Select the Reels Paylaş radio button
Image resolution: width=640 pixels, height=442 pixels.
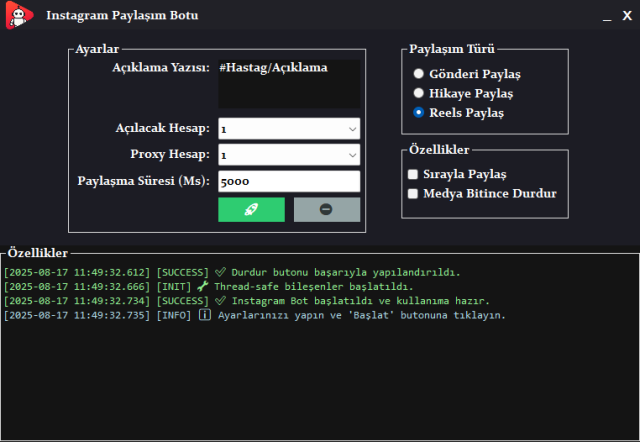click(x=419, y=113)
